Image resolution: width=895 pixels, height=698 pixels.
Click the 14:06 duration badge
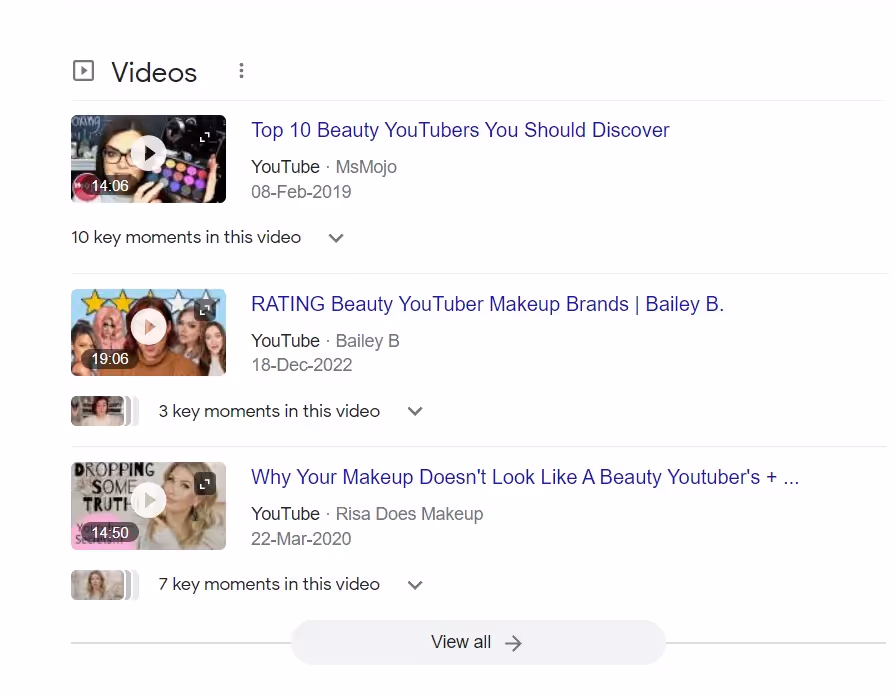(110, 185)
